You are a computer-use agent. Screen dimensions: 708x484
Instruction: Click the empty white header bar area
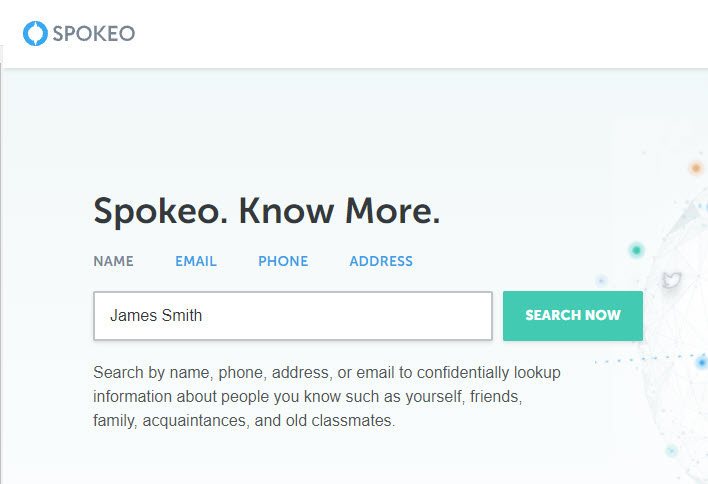tap(420, 34)
